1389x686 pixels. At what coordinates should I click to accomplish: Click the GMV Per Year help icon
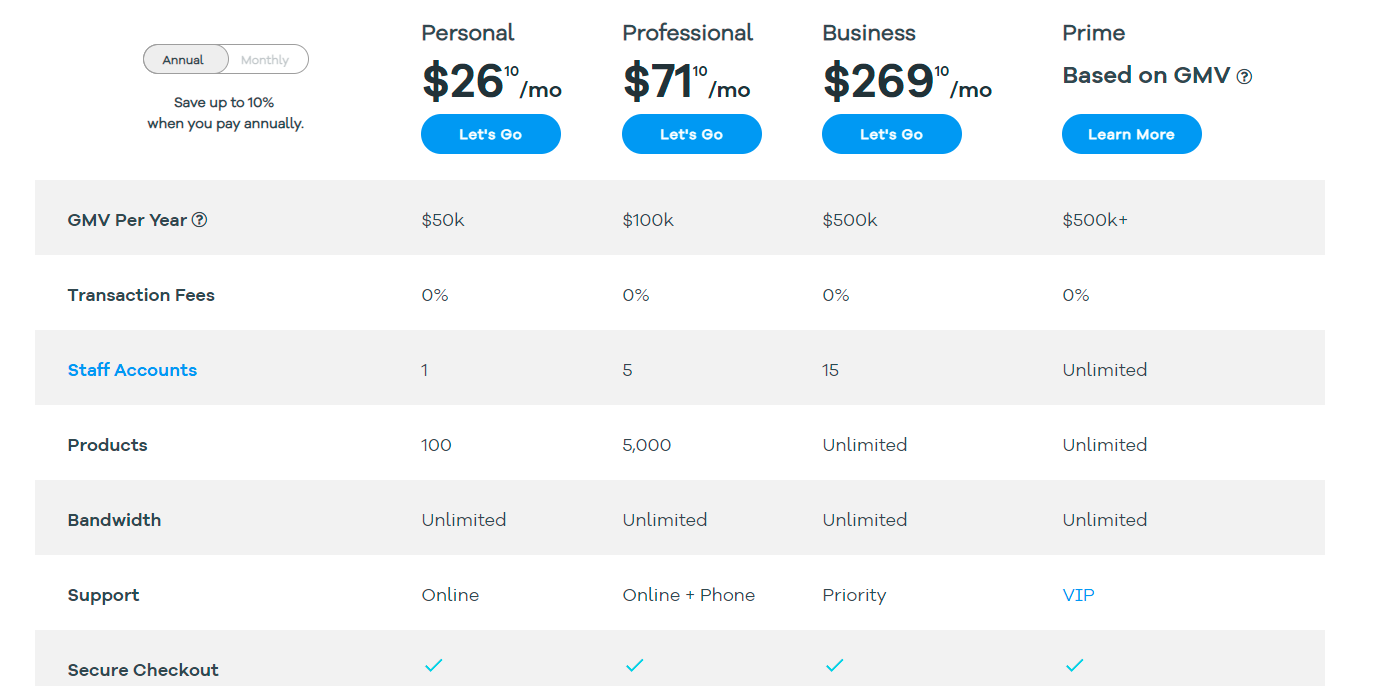[x=199, y=220]
